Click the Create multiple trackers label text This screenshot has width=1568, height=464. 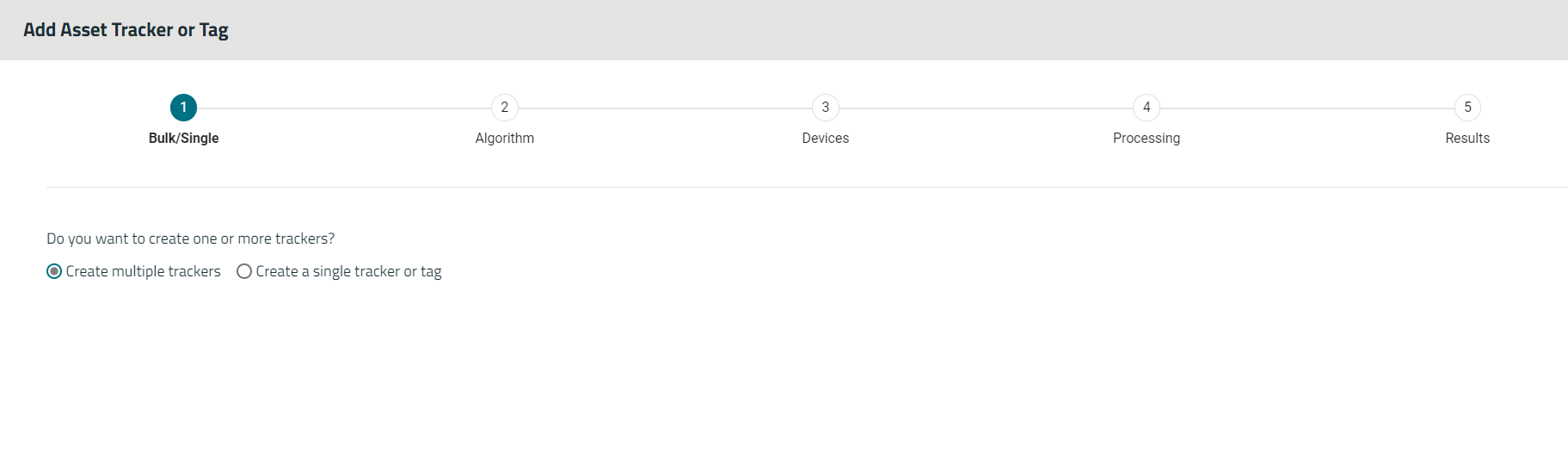[143, 271]
